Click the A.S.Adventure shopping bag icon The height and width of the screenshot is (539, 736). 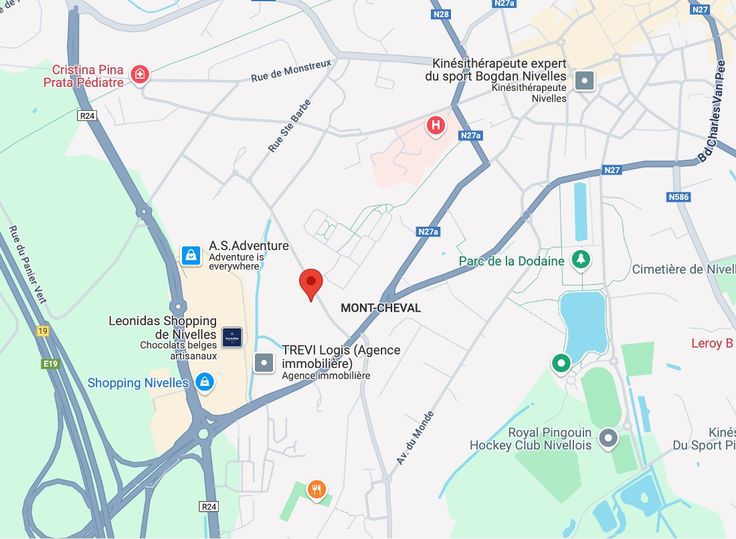[x=191, y=255]
